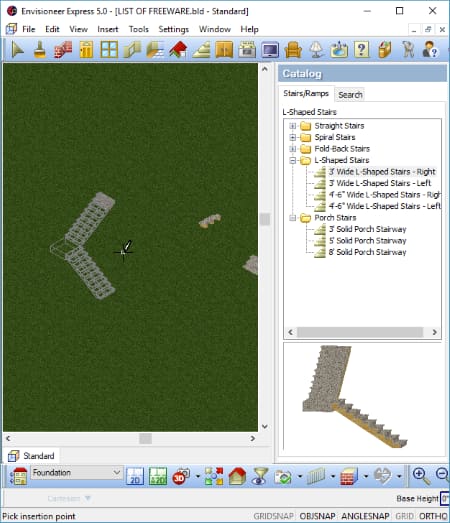Screen dimensions: 450x523
Task: Expand the Spiral Stairs folder
Action: [293, 137]
